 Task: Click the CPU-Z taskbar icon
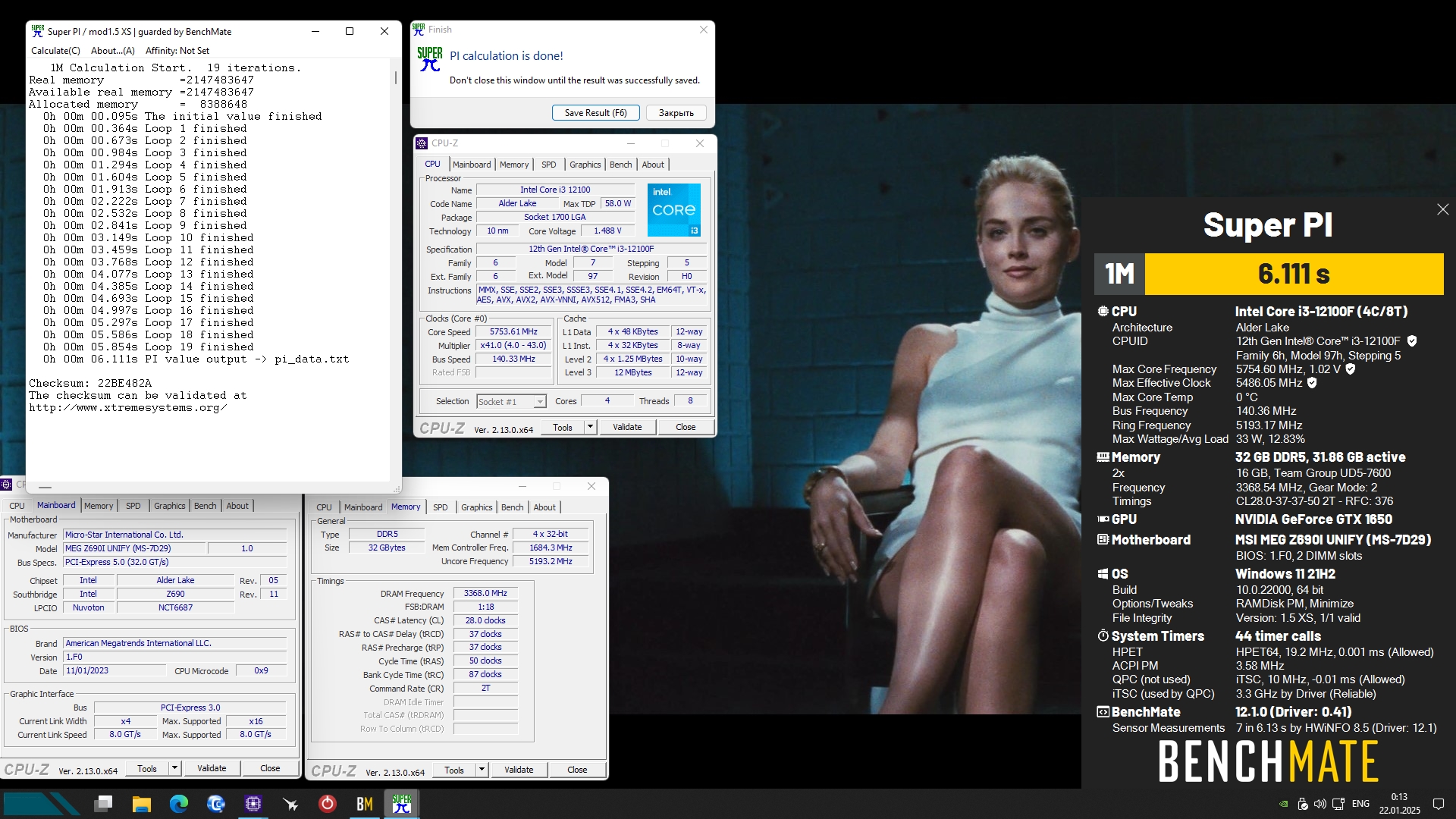tap(253, 804)
